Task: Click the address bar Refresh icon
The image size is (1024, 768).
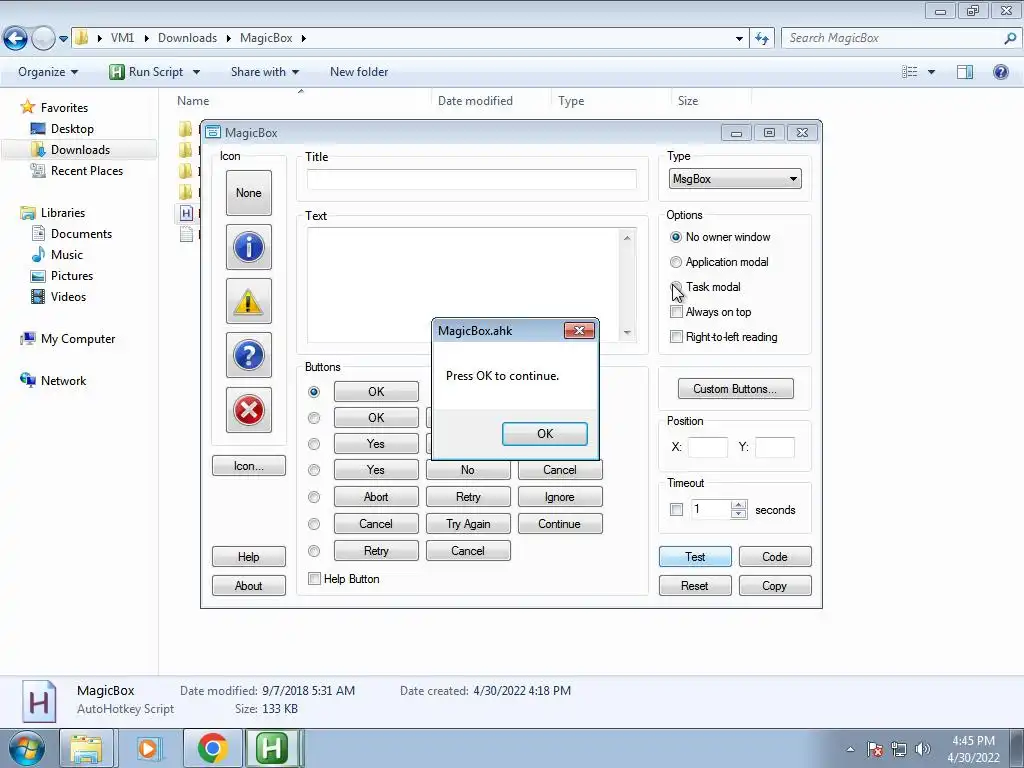Action: (x=761, y=39)
